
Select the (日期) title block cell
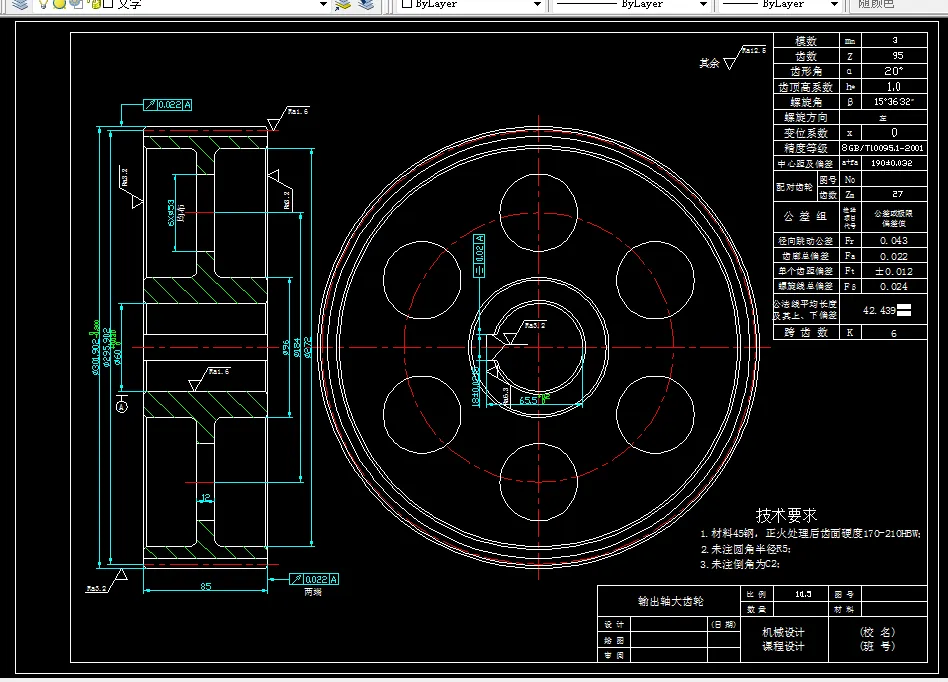724,624
